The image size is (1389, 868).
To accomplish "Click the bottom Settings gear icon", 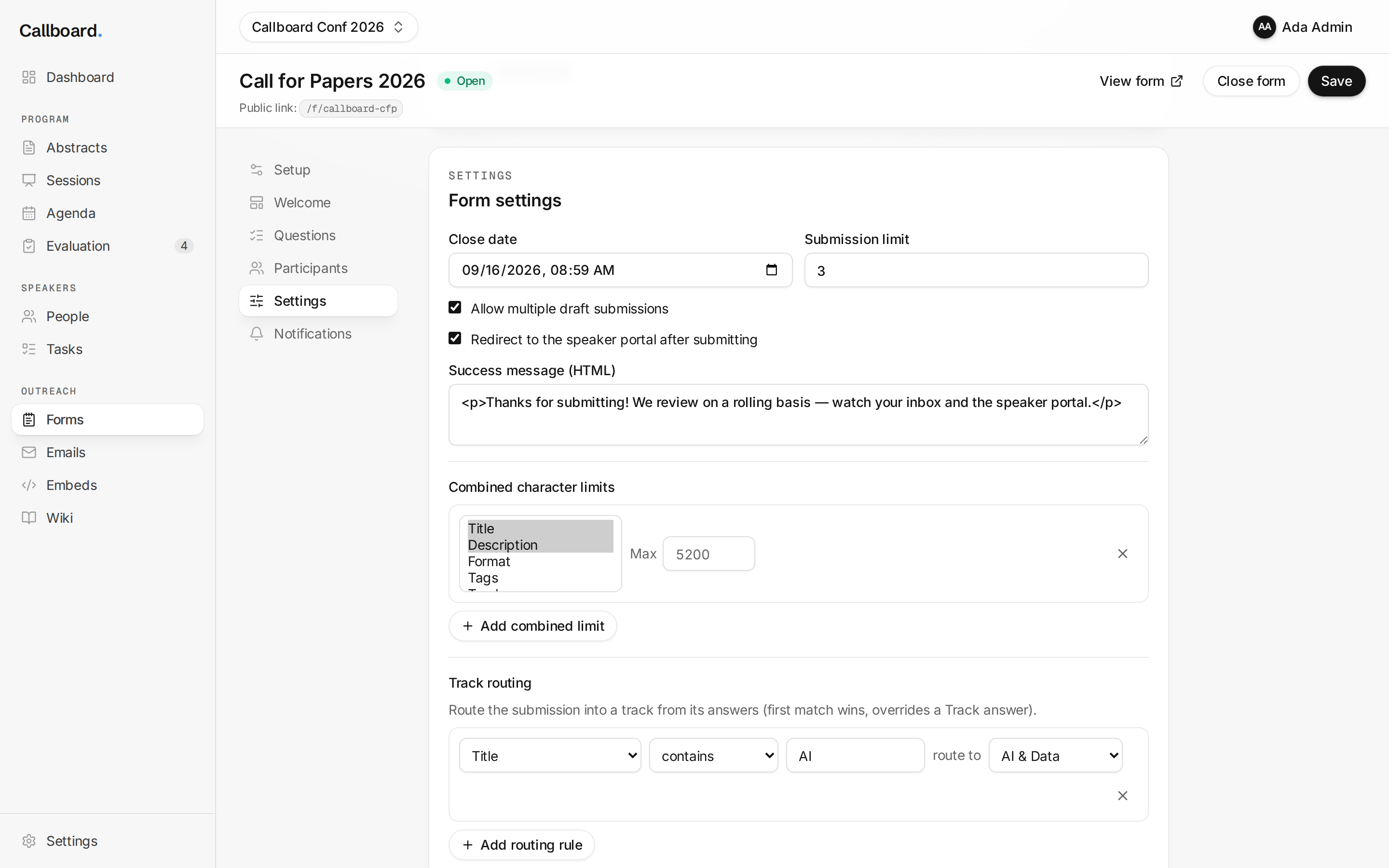I will point(29,841).
